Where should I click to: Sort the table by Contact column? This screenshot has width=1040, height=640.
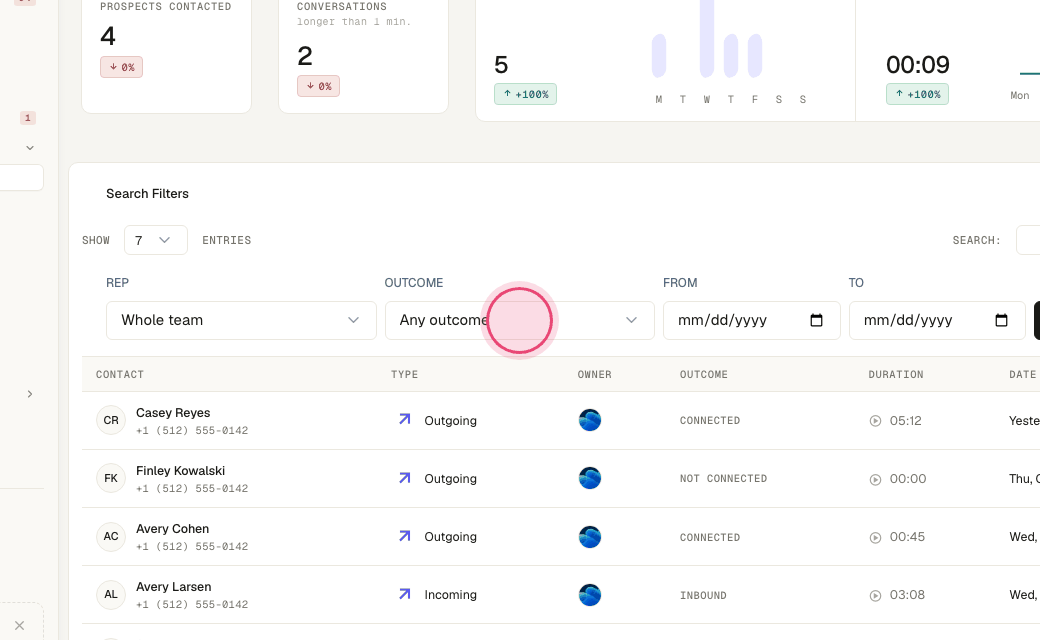point(120,375)
